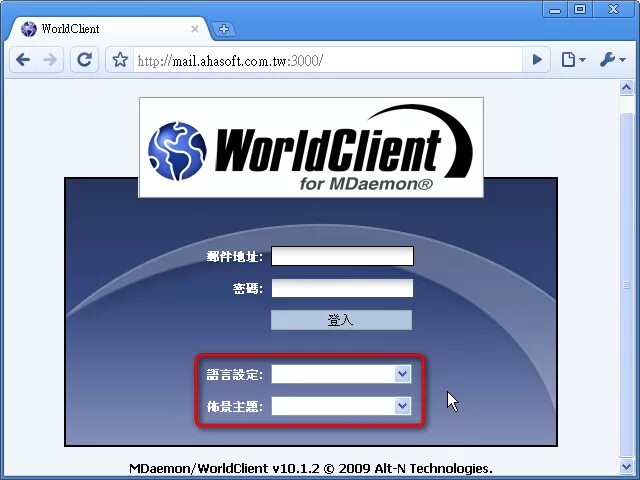Click the WorldClient for MDaemon logo banner
Viewport: 640px width, 480px height.
tap(311, 147)
